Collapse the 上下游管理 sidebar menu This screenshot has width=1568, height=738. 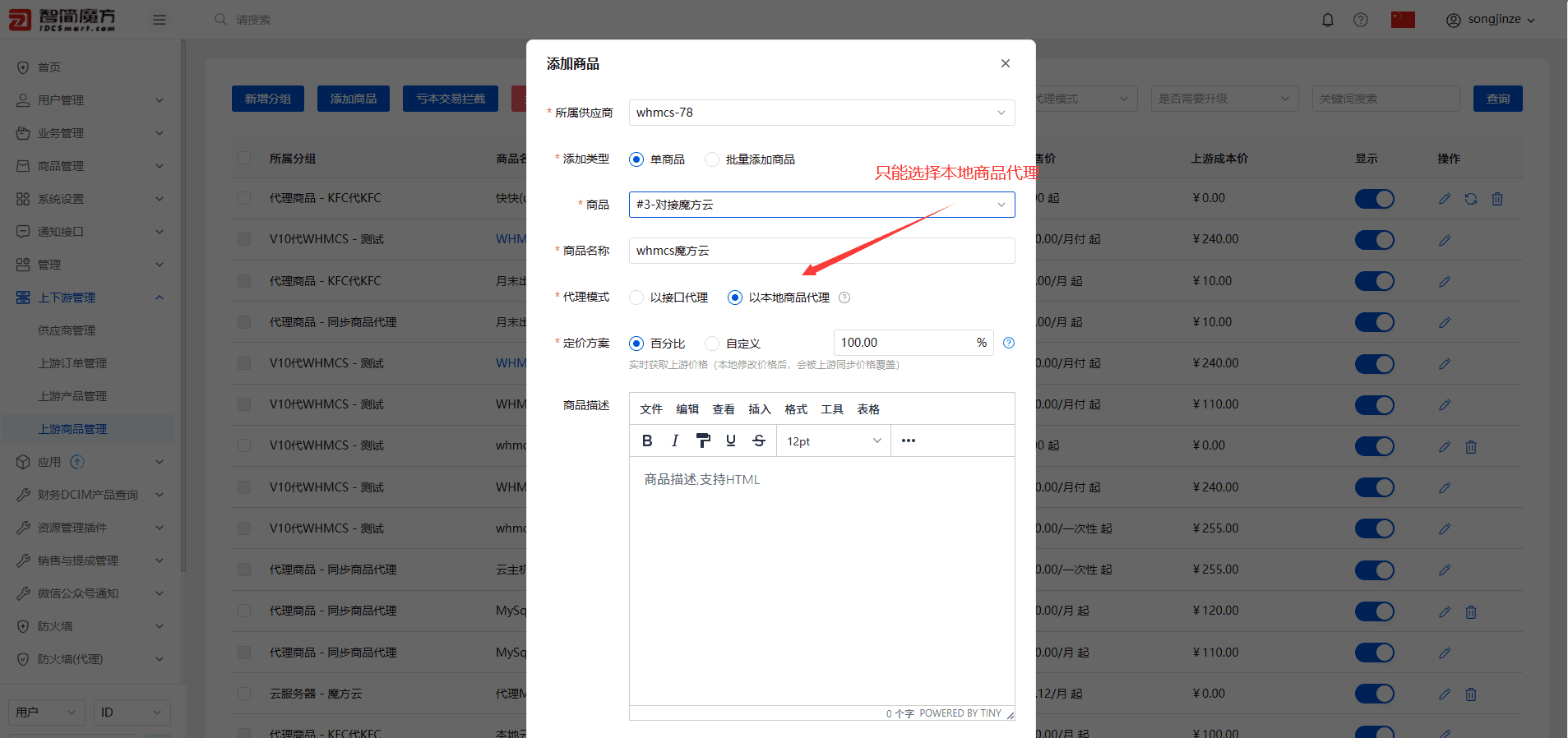pos(90,298)
